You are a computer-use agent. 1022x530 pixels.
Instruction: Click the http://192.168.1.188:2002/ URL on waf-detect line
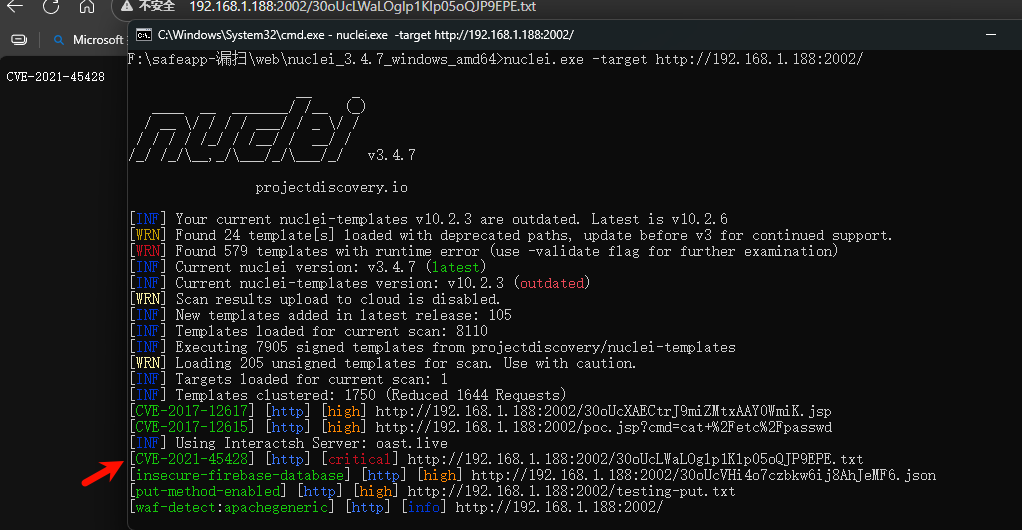559,507
